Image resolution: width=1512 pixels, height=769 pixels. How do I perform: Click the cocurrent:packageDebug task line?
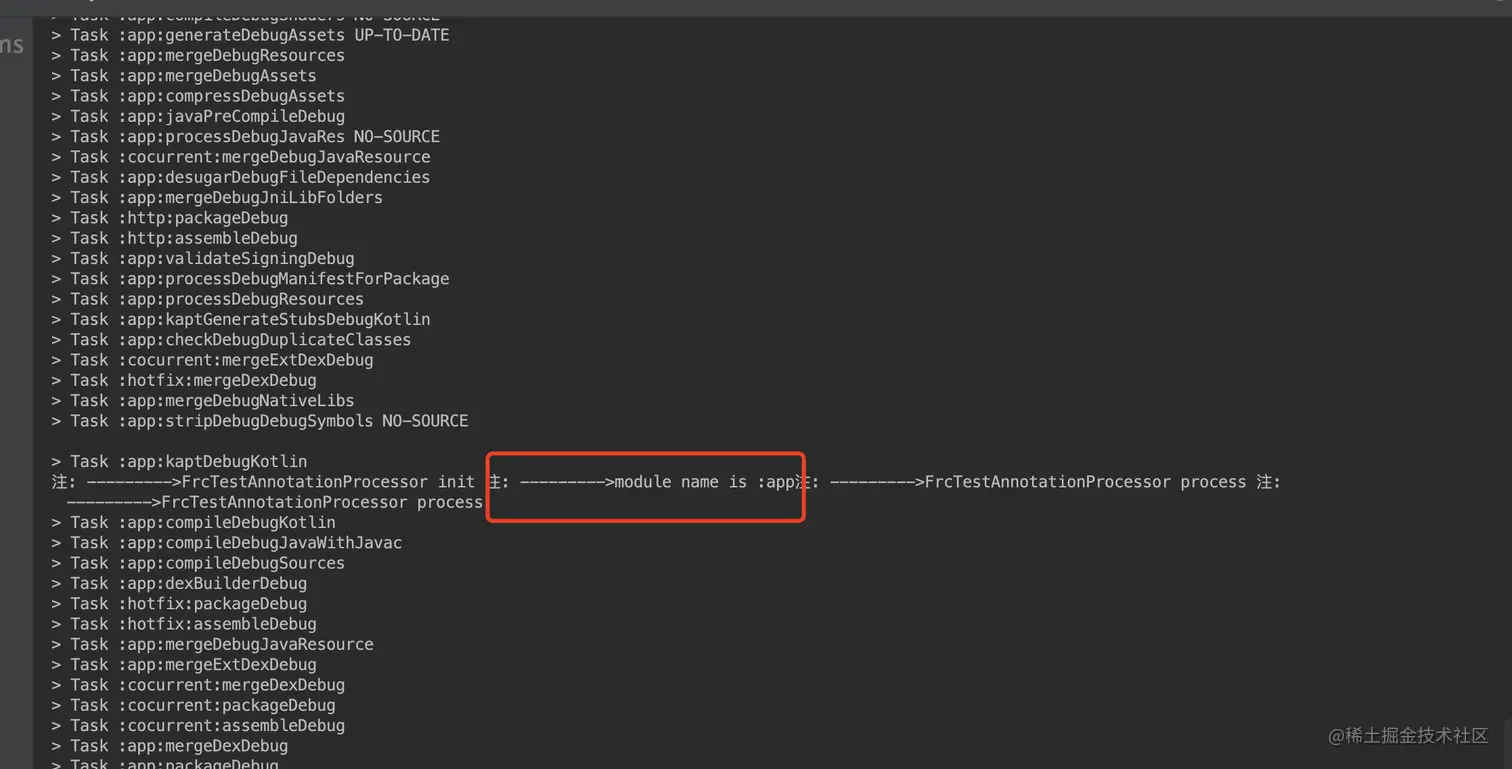pyautogui.click(x=193, y=705)
